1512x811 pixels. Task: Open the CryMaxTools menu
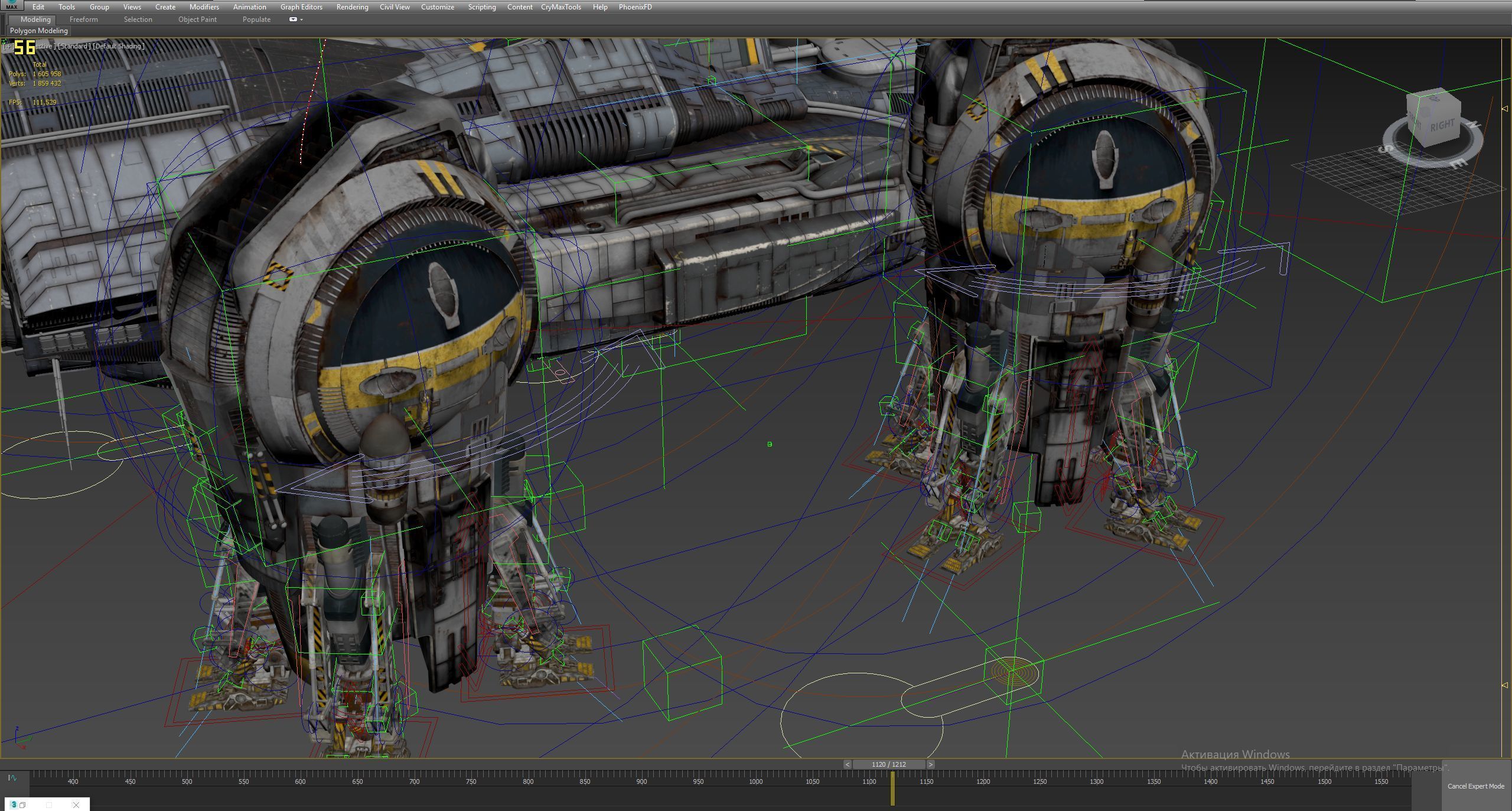[x=561, y=7]
